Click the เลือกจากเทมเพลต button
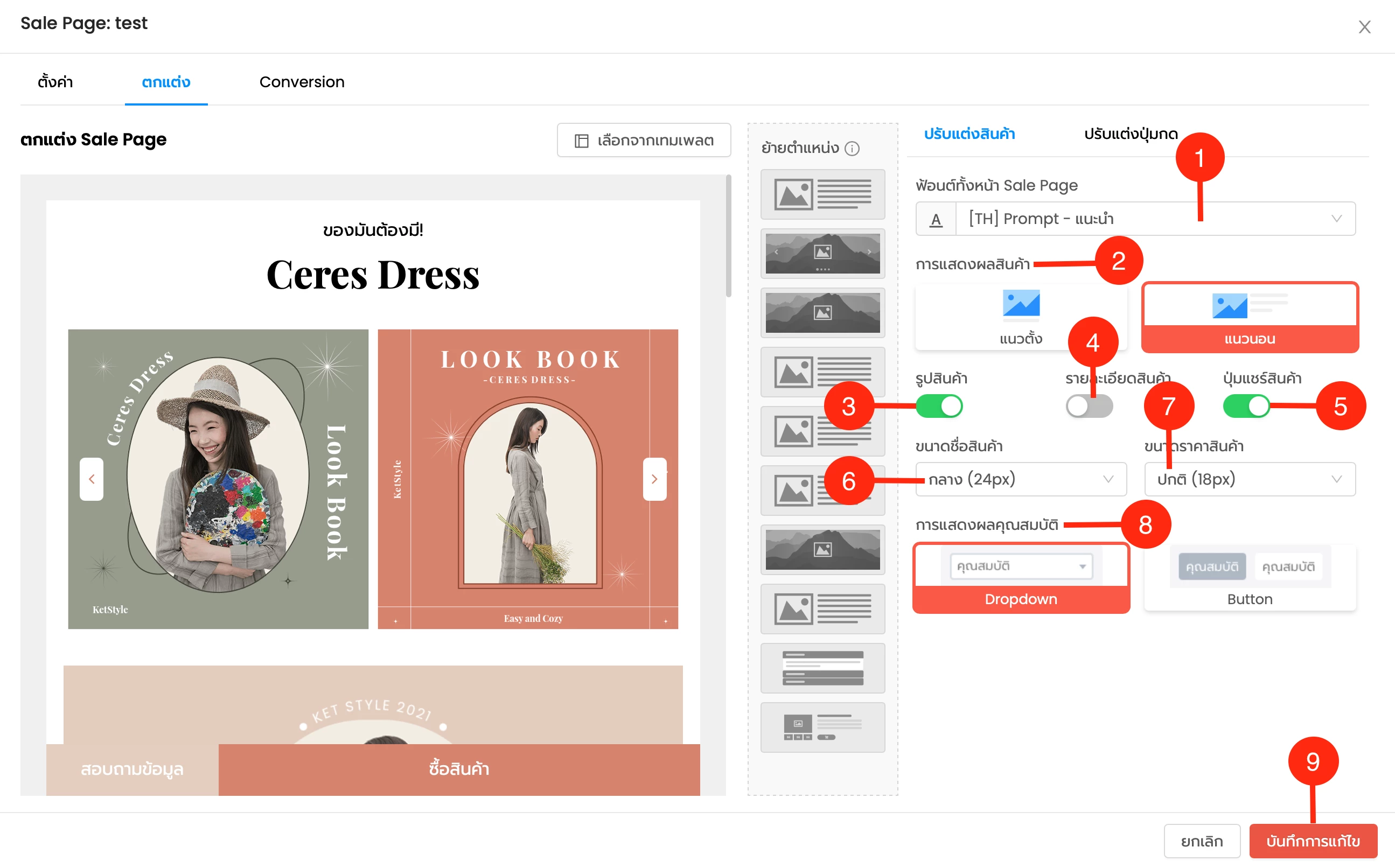Image resolution: width=1395 pixels, height=868 pixels. tap(644, 140)
